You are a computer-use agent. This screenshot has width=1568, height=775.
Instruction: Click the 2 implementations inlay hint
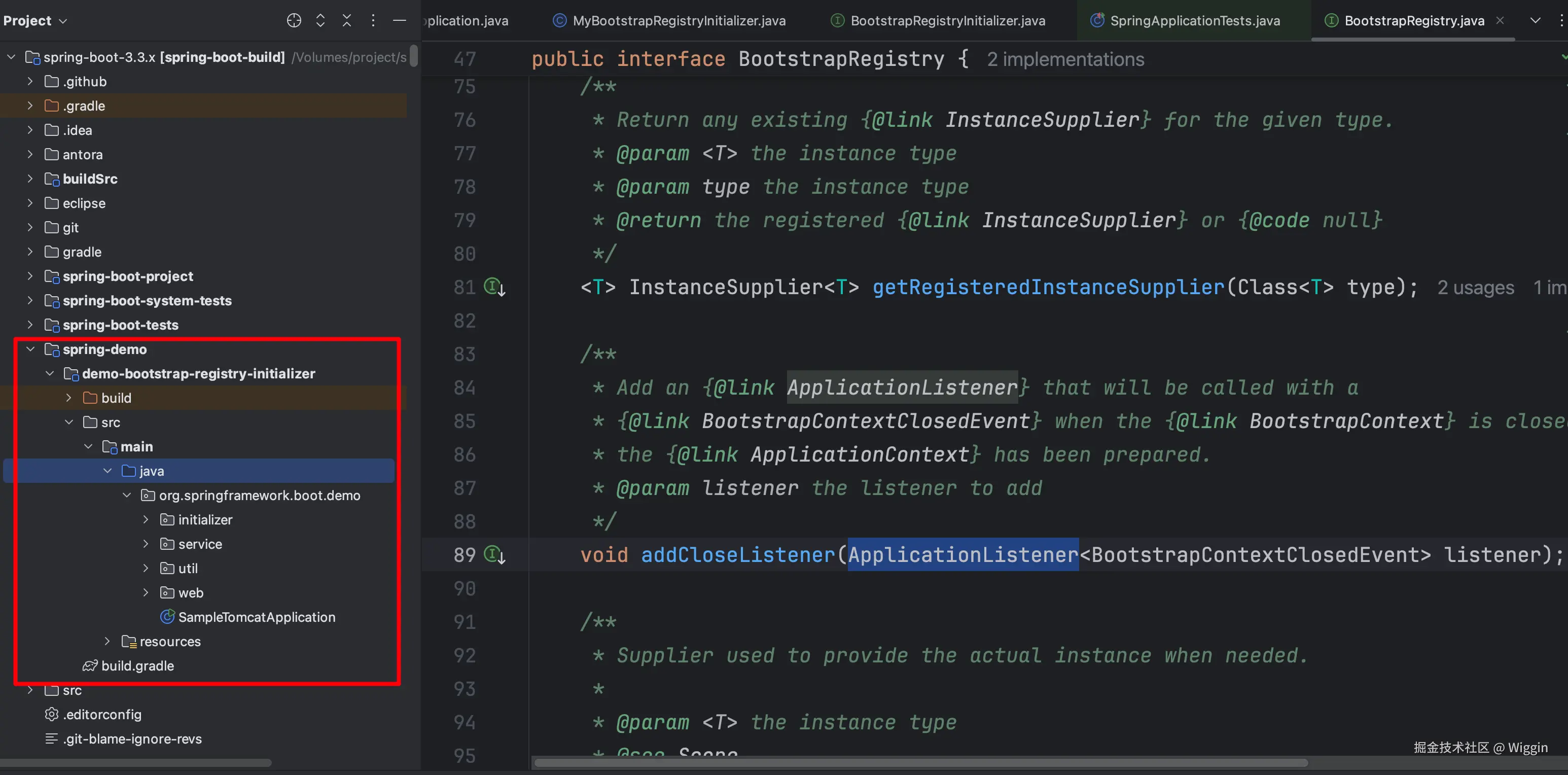tap(1065, 59)
